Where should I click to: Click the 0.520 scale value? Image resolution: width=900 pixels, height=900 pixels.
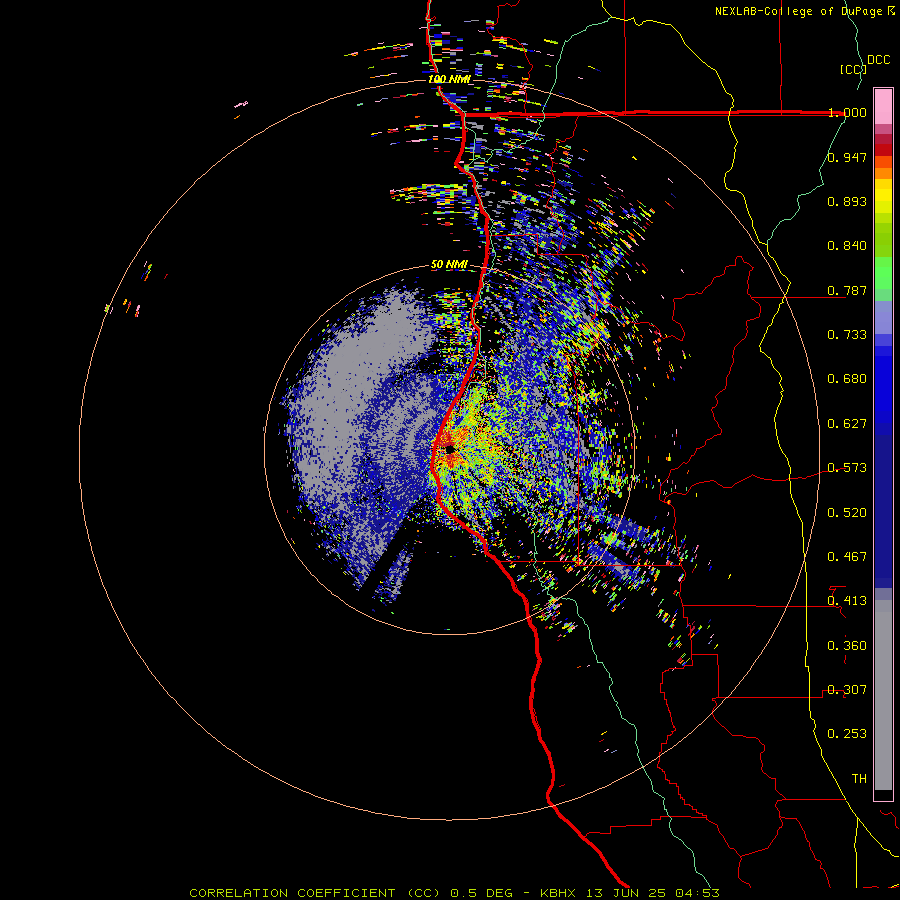click(847, 513)
